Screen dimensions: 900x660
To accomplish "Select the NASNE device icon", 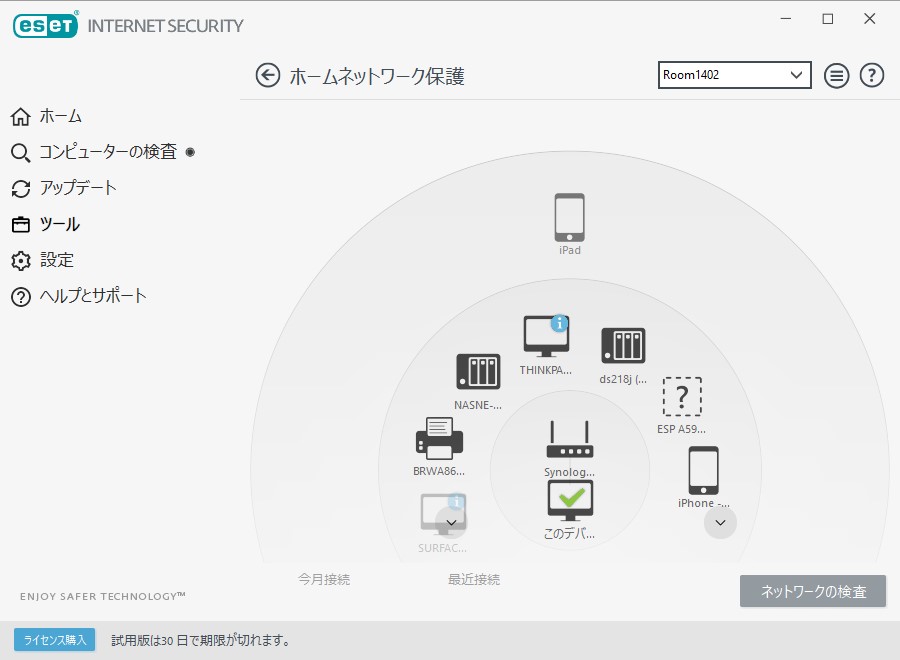I will click(477, 372).
